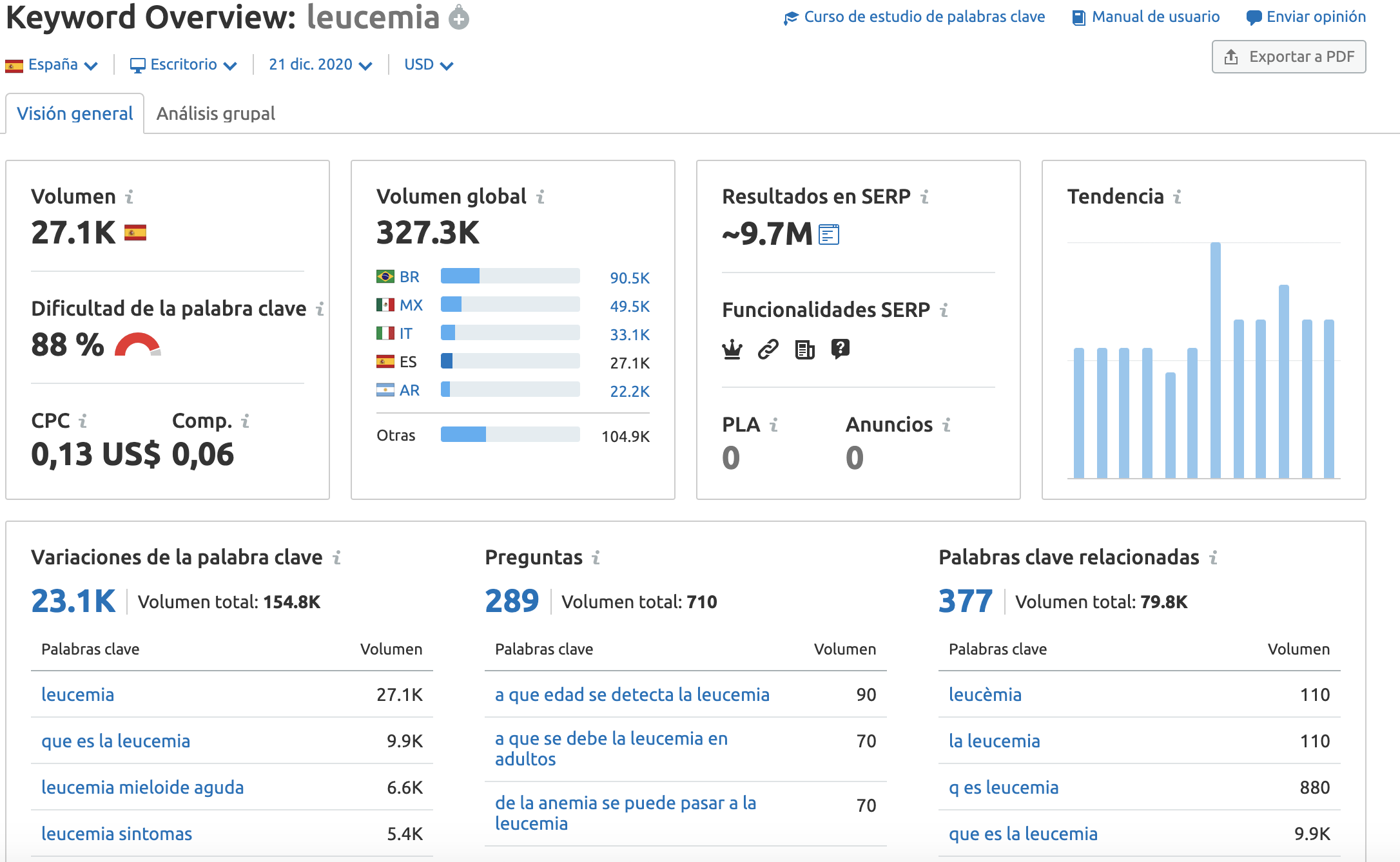This screenshot has width=1400, height=862.
Task: Open 'leucemia' keyword in variations list
Action: [x=77, y=694]
